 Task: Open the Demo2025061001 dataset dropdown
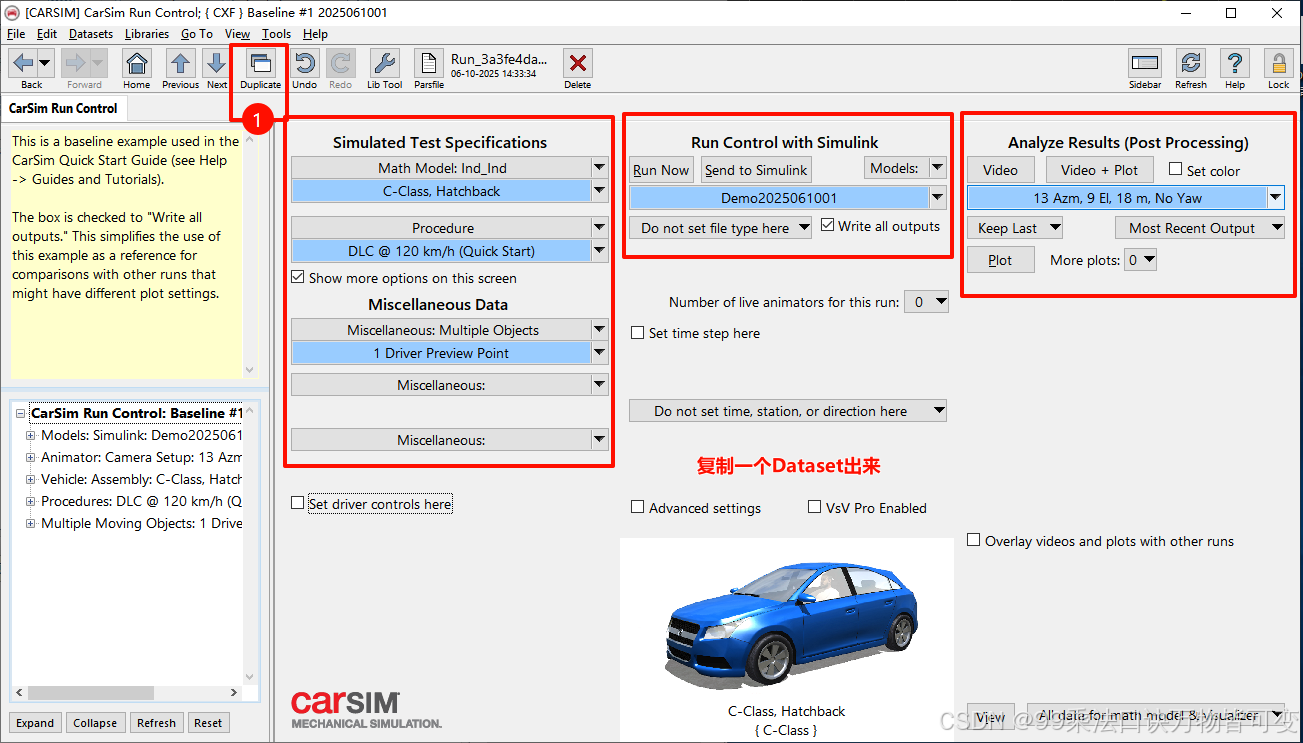pos(938,198)
